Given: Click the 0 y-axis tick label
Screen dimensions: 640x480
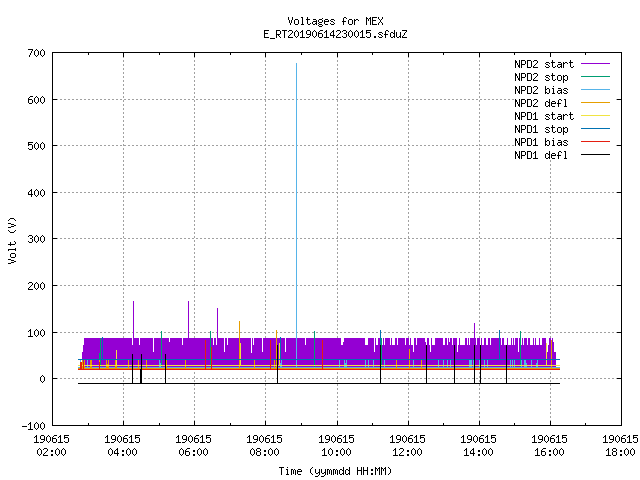Looking at the screenshot, I should [42, 379].
